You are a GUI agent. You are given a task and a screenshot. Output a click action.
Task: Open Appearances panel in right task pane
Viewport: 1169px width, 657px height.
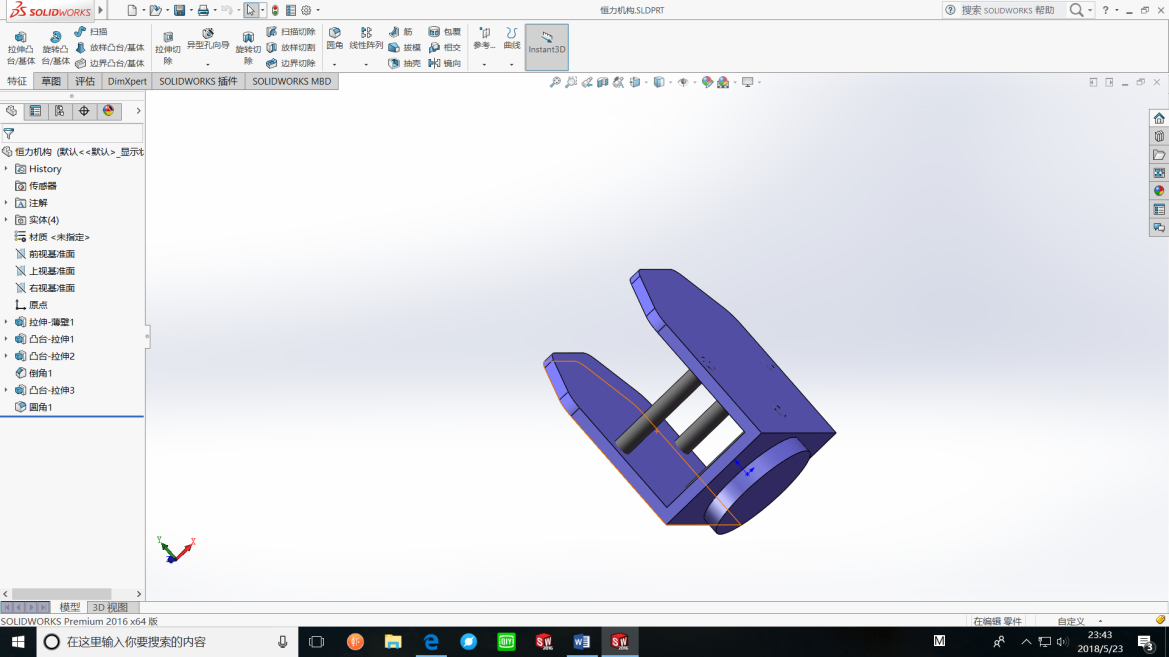click(1159, 191)
